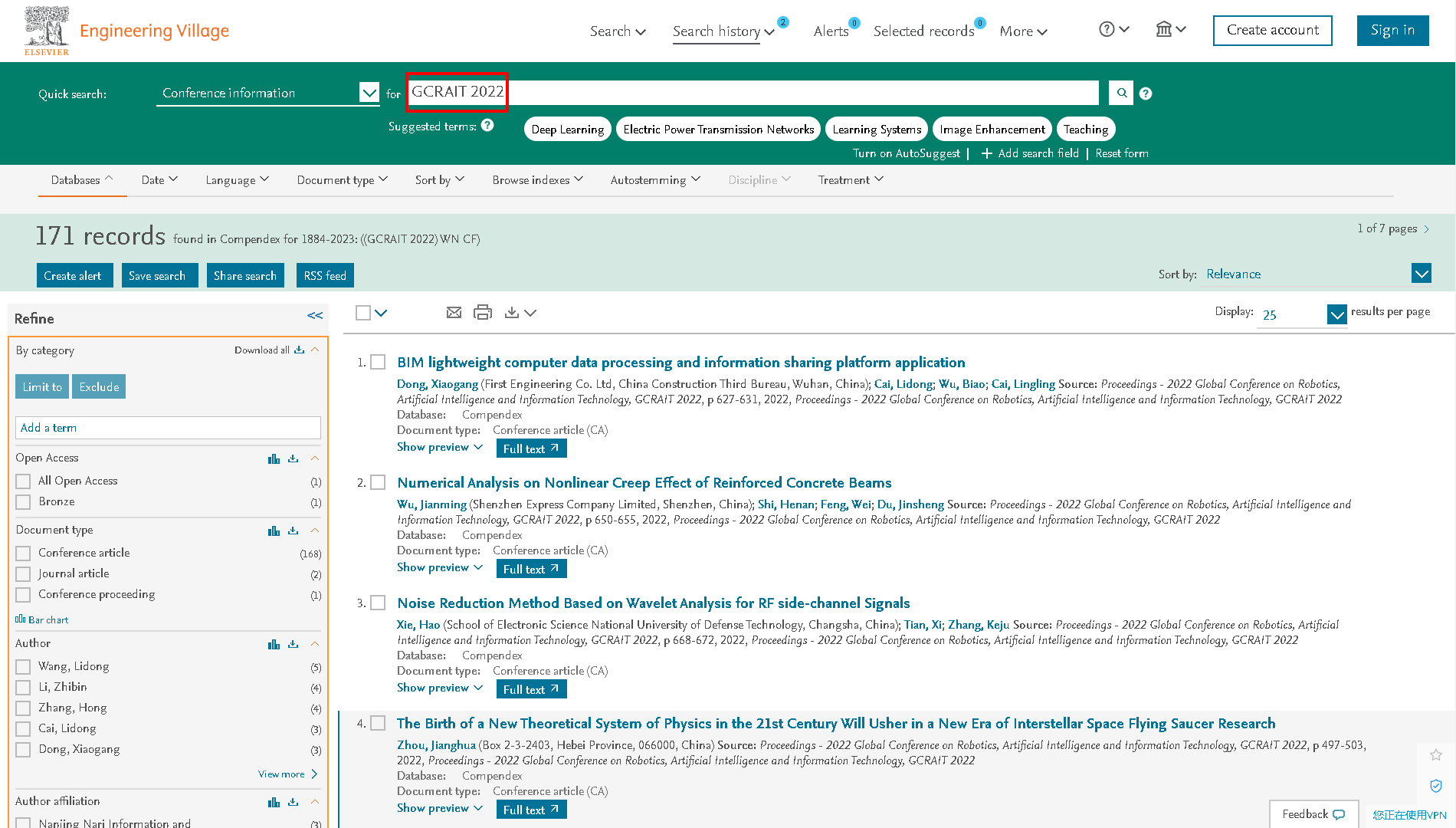1456x828 pixels.
Task: Open download format dropdown arrow
Action: (530, 313)
